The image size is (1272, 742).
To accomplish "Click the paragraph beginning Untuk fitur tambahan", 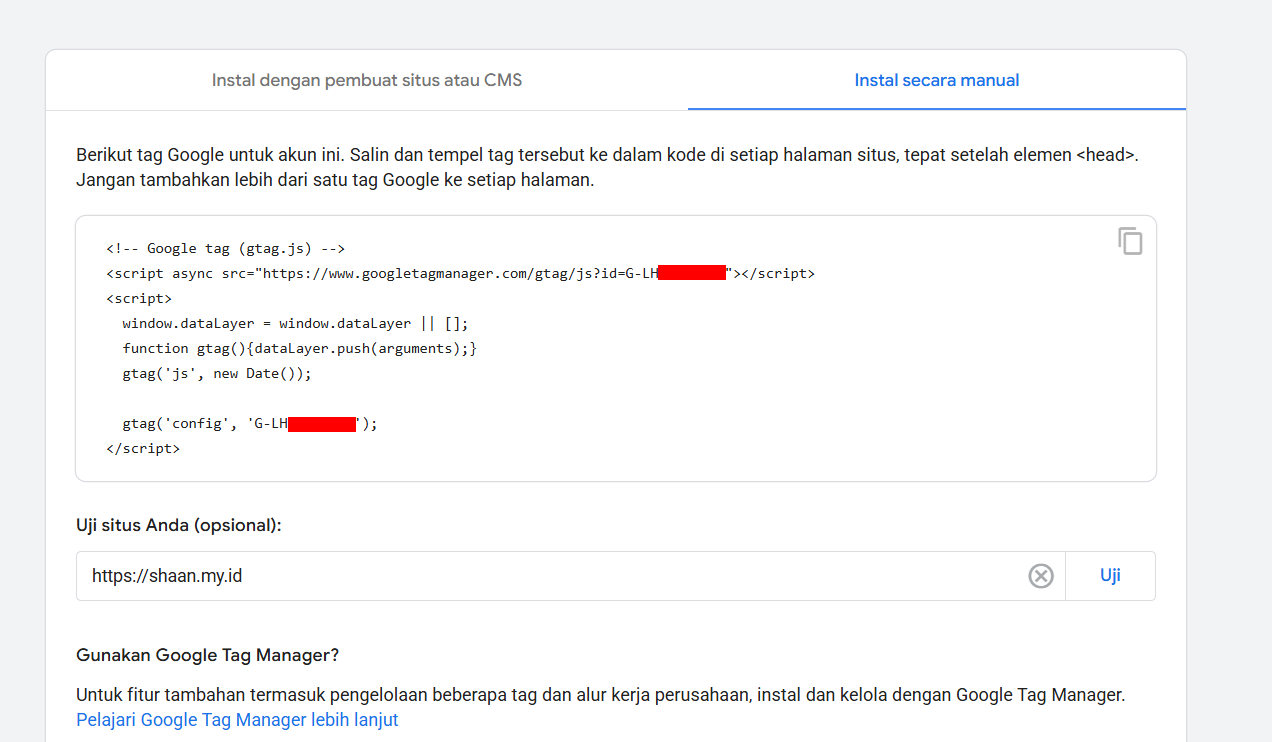I will point(601,694).
